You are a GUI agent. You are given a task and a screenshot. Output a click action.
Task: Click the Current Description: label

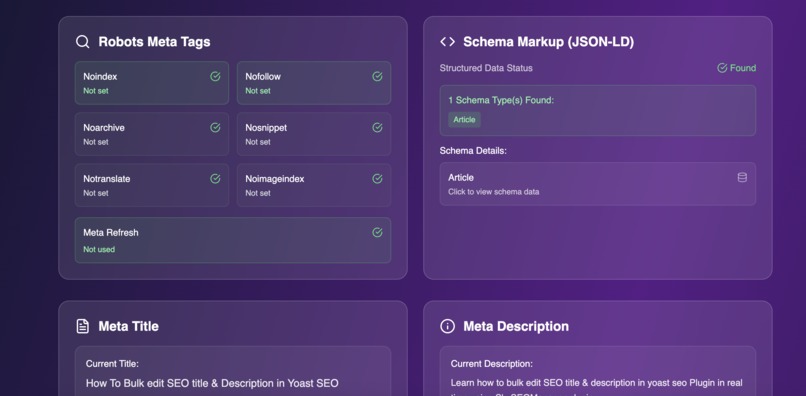[x=491, y=364]
